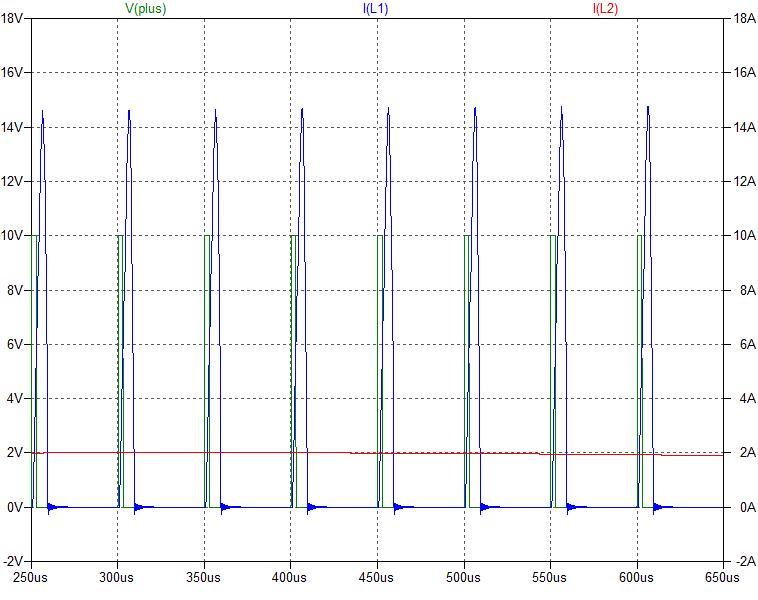Image resolution: width=758 pixels, height=600 pixels.
Task: Click the -2V left axis label
Action: 13,561
